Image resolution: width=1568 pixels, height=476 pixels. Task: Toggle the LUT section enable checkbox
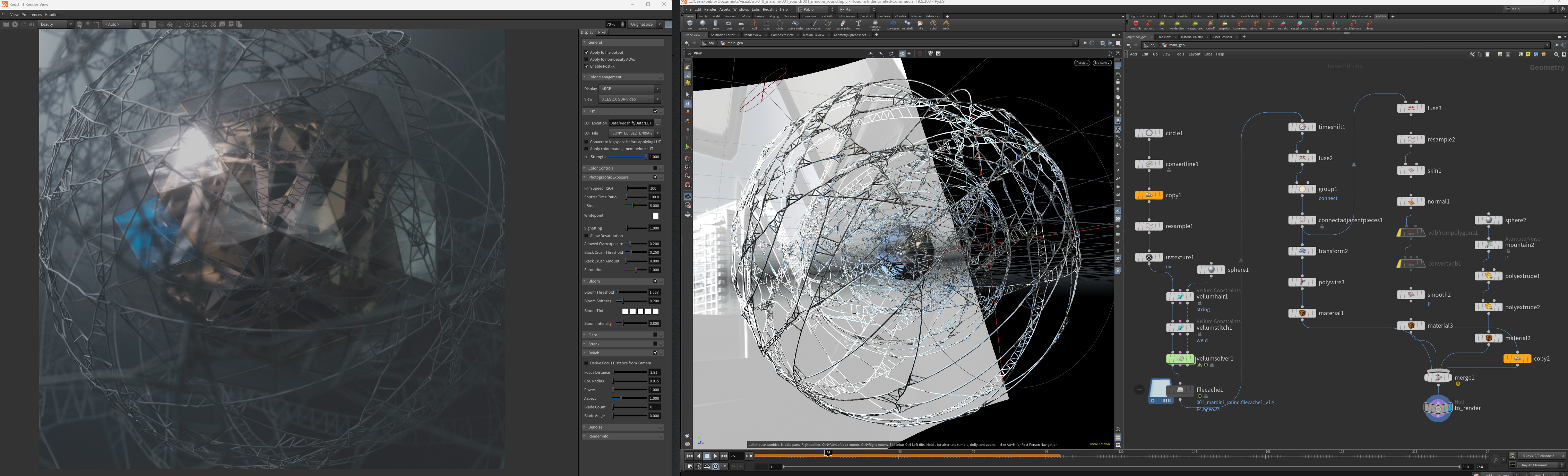[x=655, y=112]
